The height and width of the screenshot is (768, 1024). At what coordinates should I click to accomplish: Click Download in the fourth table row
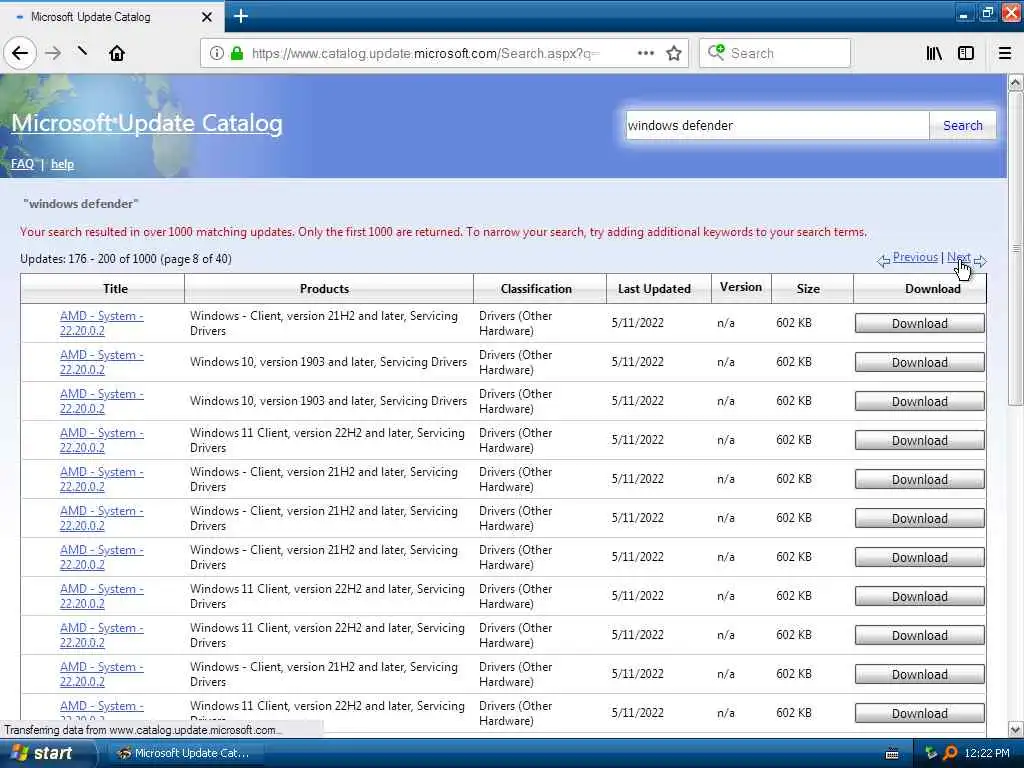920,440
